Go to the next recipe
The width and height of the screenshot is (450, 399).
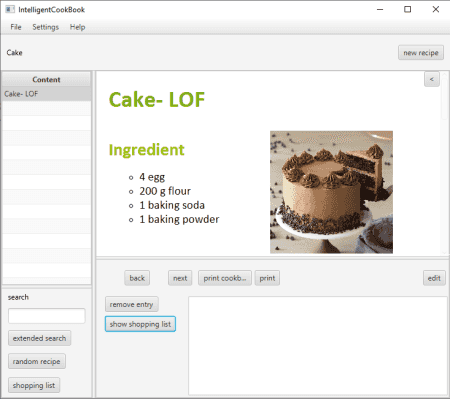180,278
